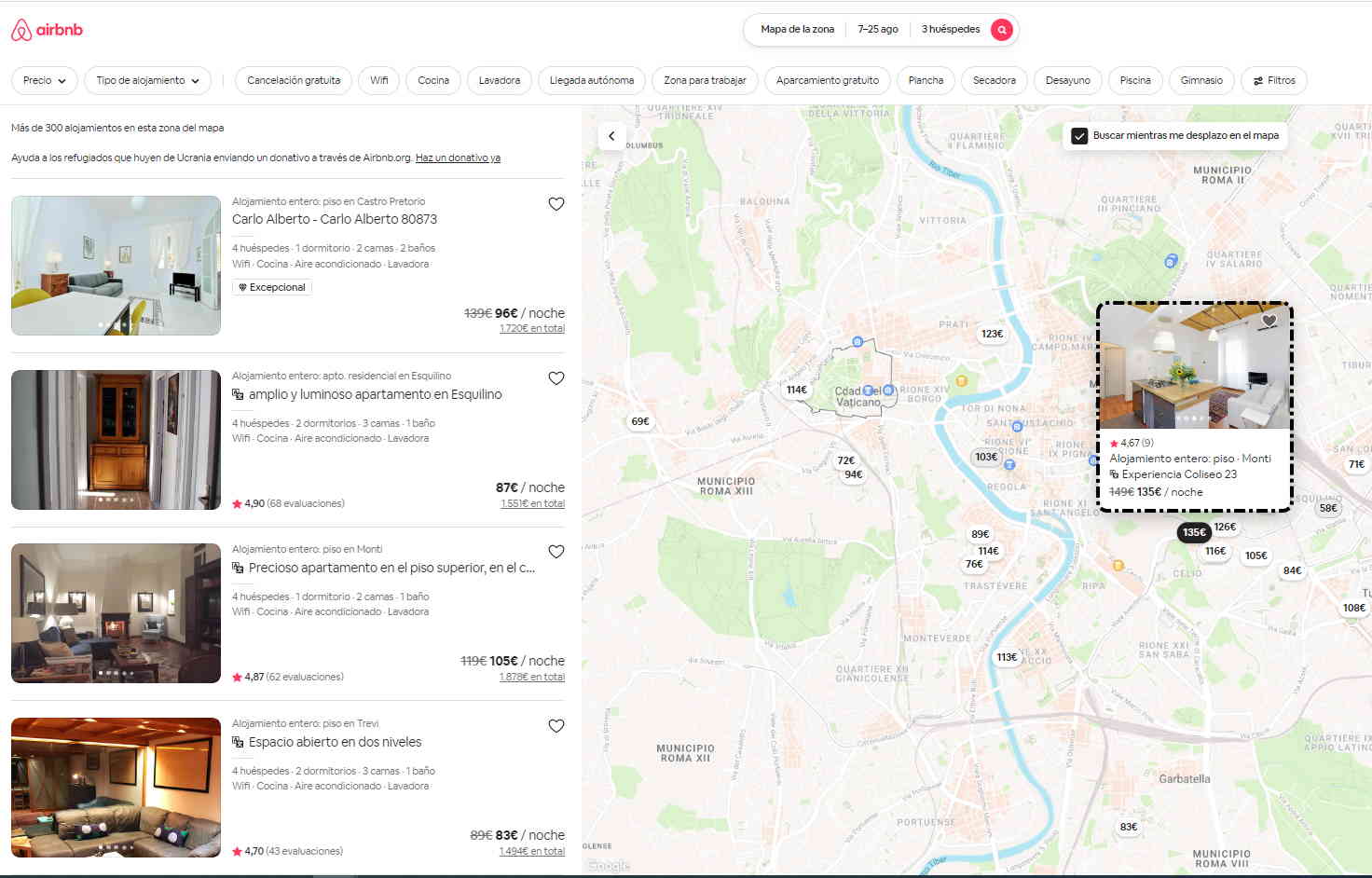Favorite the Espacio abierto en dos niveles listing
This screenshot has width=1372, height=878.
(556, 726)
